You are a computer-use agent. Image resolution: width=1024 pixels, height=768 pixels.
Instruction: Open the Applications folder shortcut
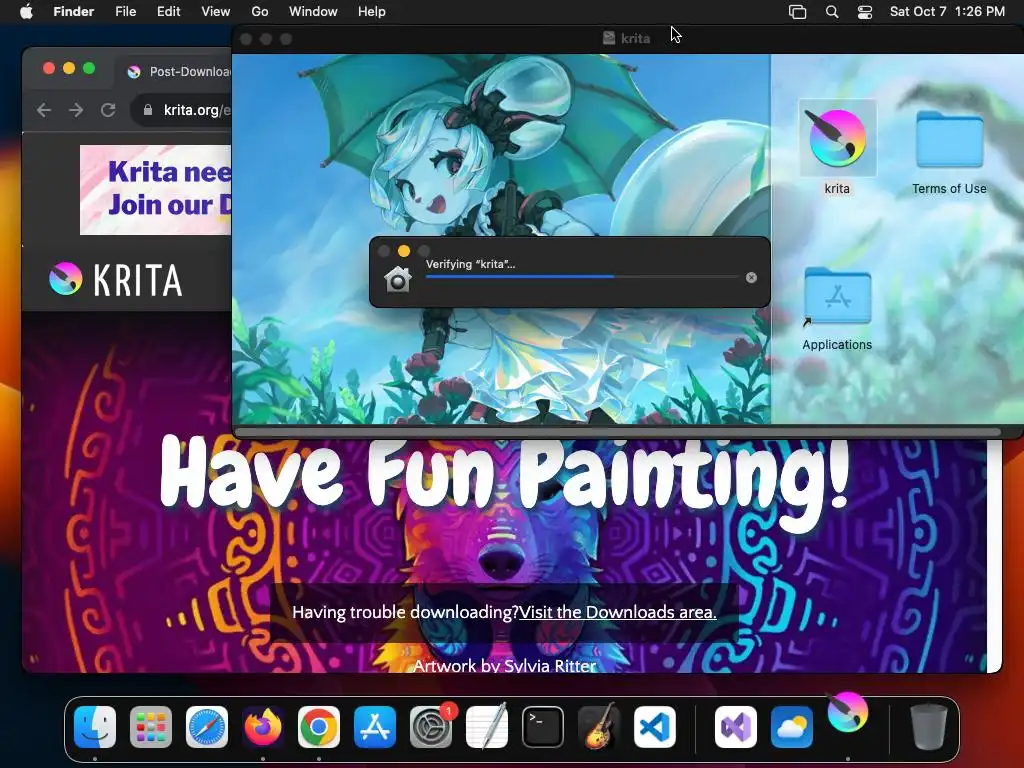click(837, 296)
